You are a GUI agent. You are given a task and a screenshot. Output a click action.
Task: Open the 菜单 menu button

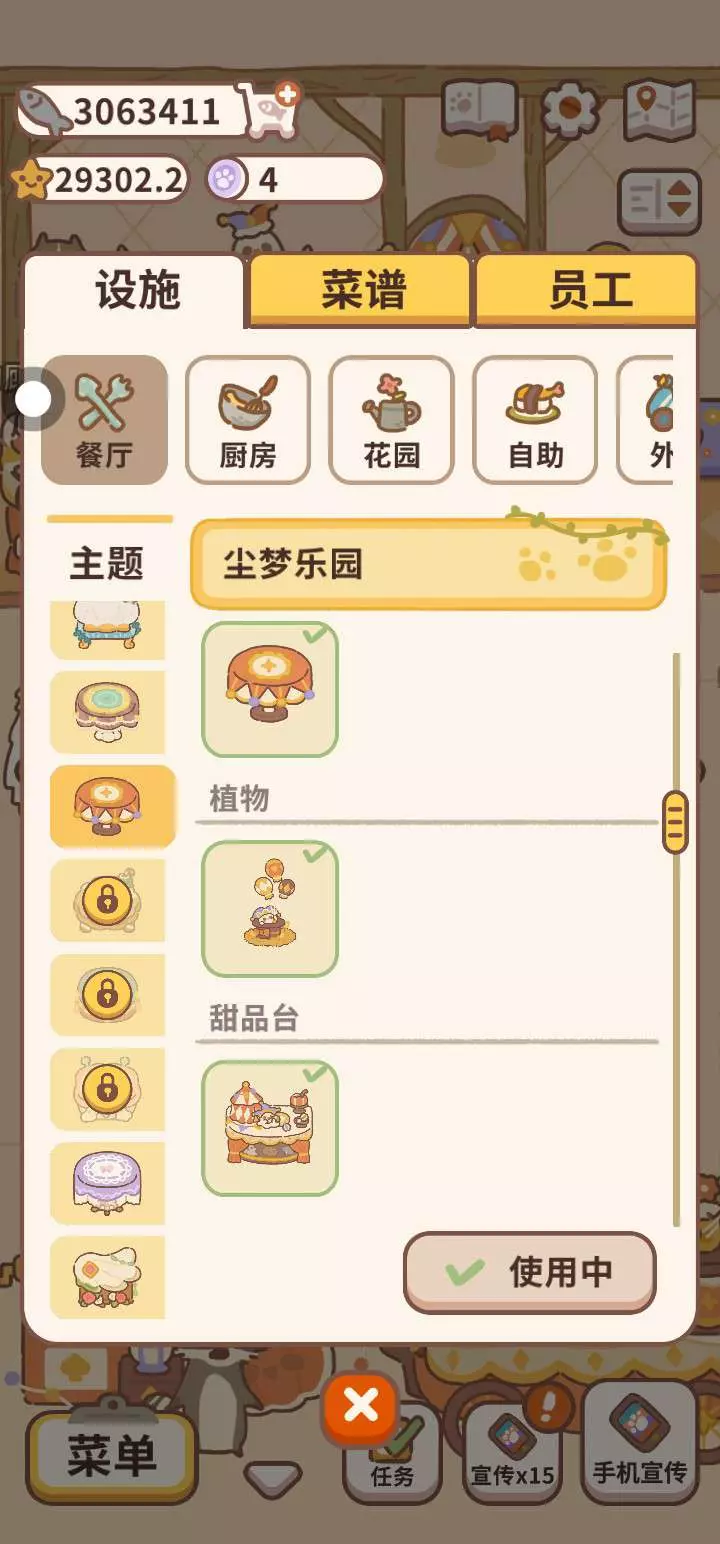[111, 1456]
